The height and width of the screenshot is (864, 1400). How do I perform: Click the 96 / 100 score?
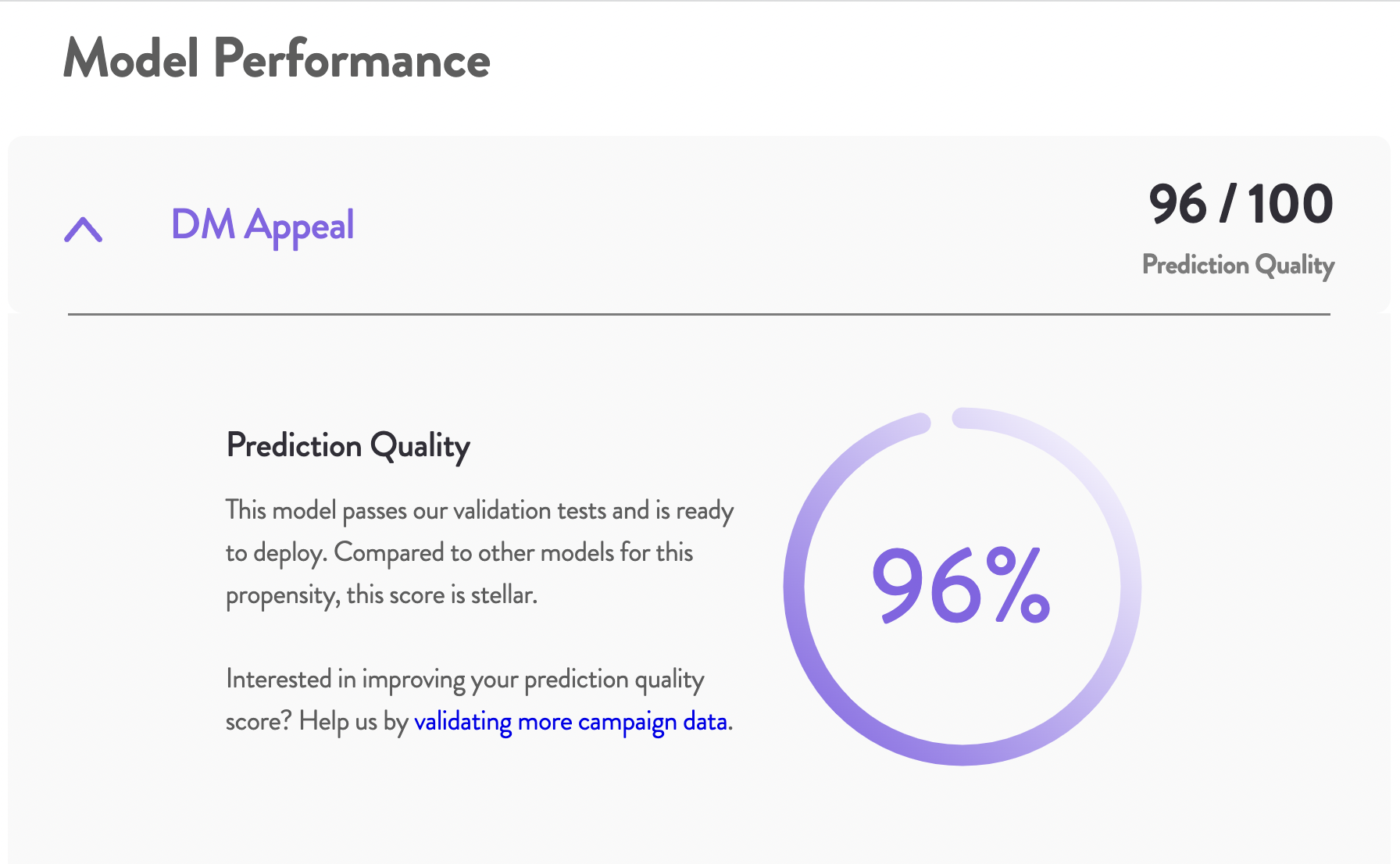coord(1241,204)
